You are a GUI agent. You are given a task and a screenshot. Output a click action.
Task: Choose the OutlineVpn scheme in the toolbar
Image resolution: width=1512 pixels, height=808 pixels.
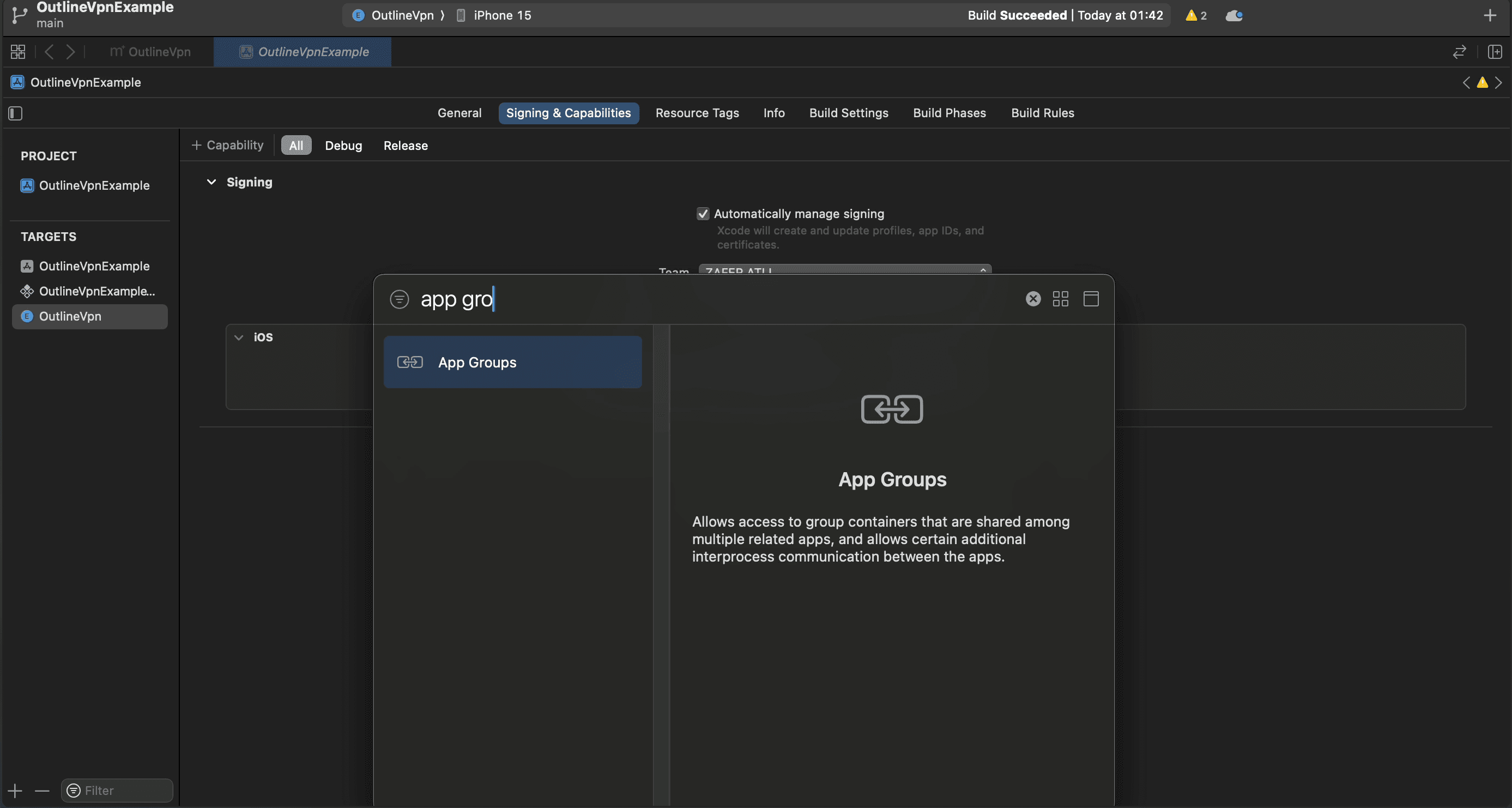coord(395,15)
